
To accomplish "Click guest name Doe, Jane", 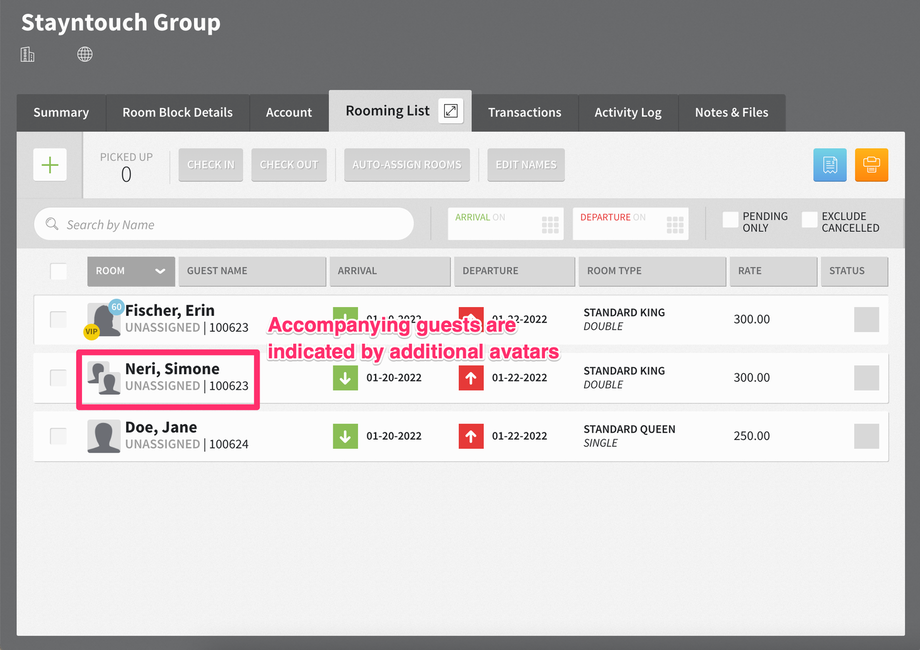I will pos(161,428).
